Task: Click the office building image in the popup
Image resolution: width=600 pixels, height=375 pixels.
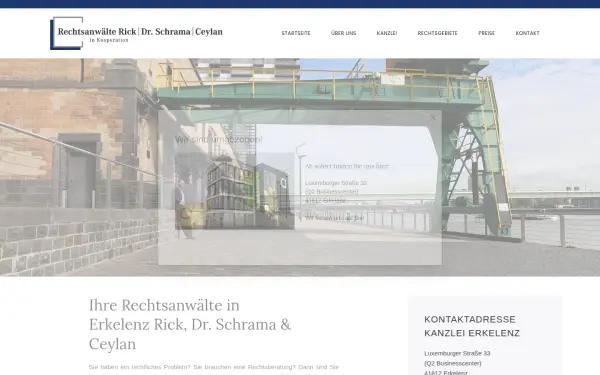Action: pyautogui.click(x=235, y=191)
